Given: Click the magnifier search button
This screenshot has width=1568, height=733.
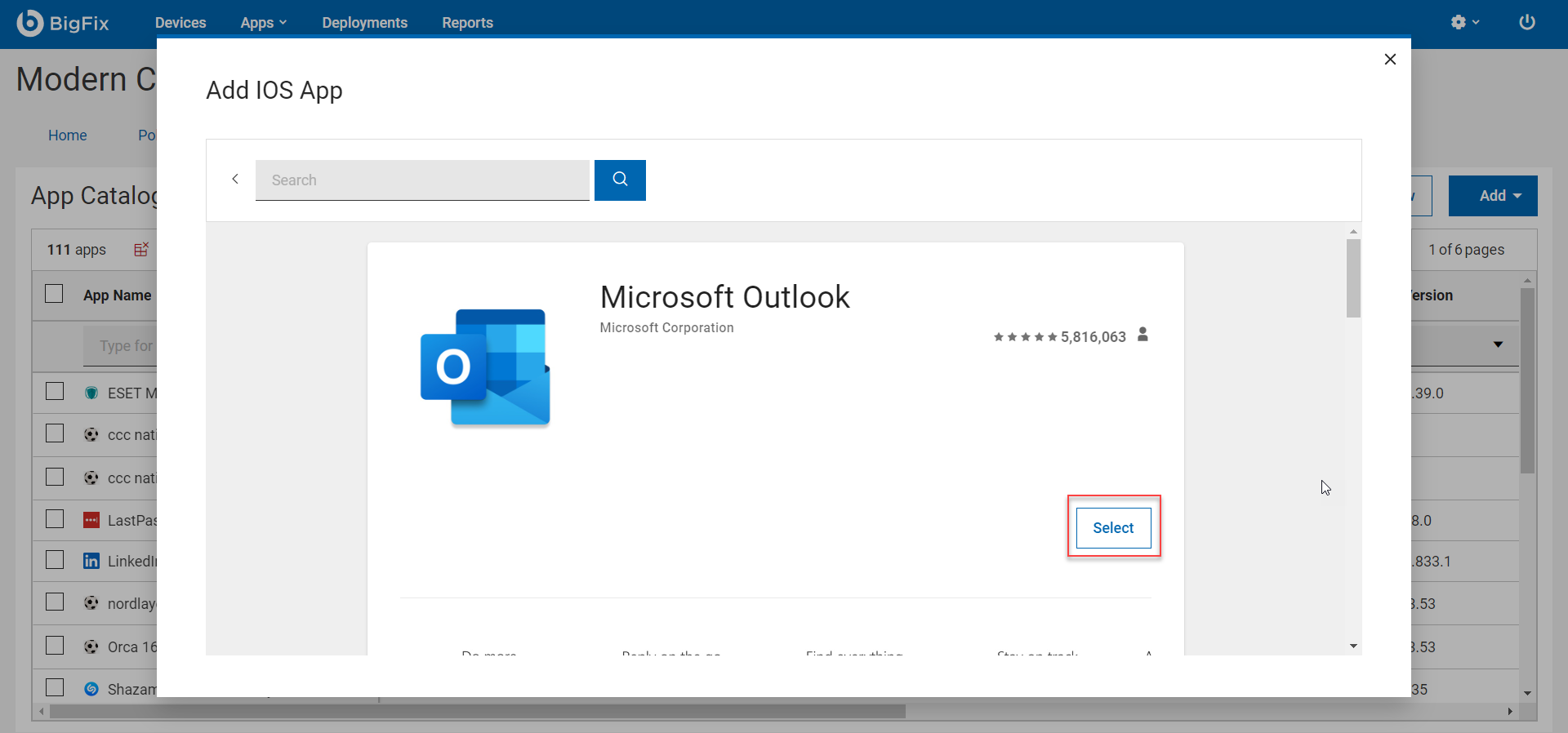Looking at the screenshot, I should pos(620,180).
